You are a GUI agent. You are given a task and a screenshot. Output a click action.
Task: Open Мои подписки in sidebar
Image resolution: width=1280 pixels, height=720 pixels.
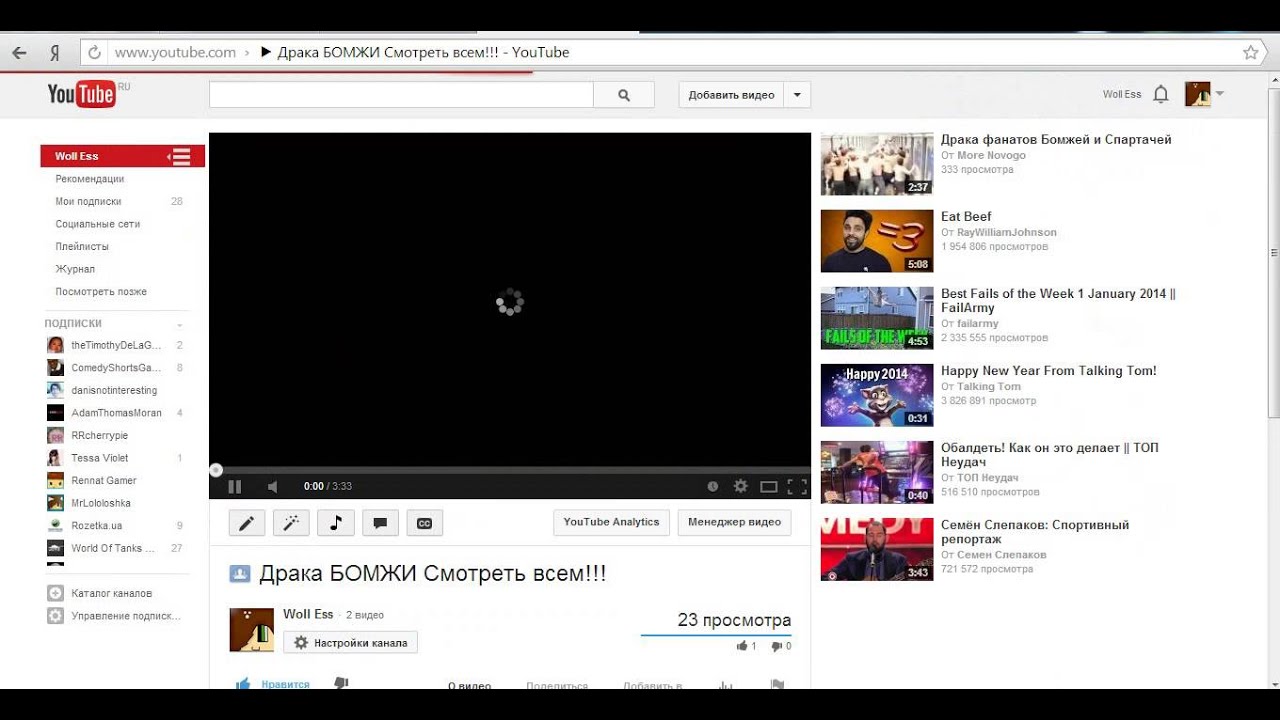click(x=88, y=201)
